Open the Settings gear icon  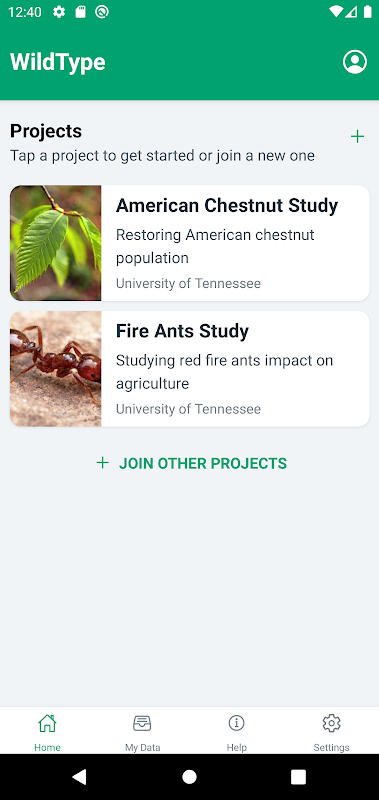332,723
